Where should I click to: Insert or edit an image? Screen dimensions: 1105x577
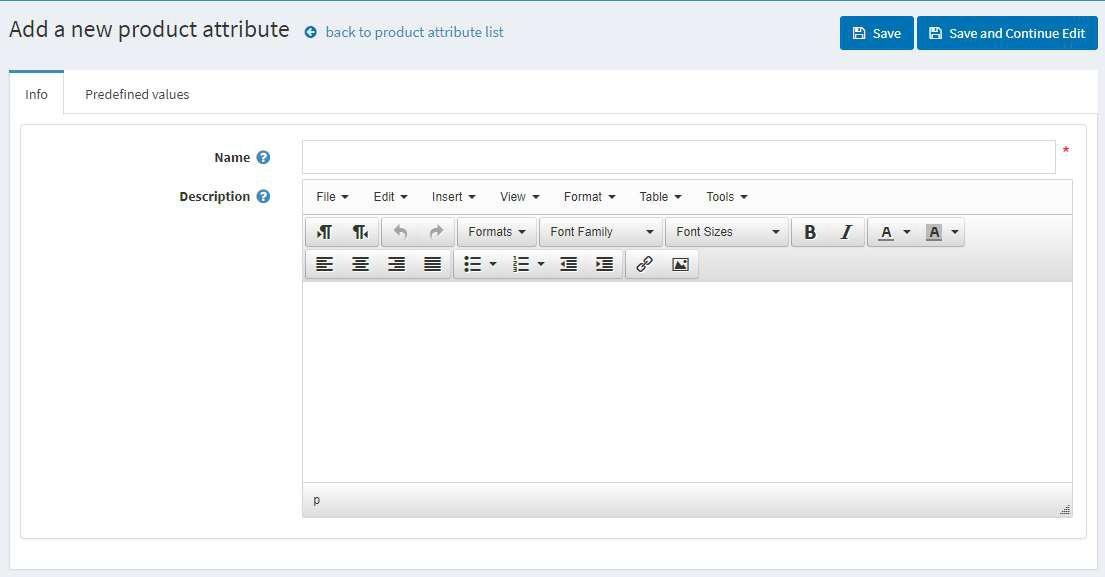pos(680,264)
